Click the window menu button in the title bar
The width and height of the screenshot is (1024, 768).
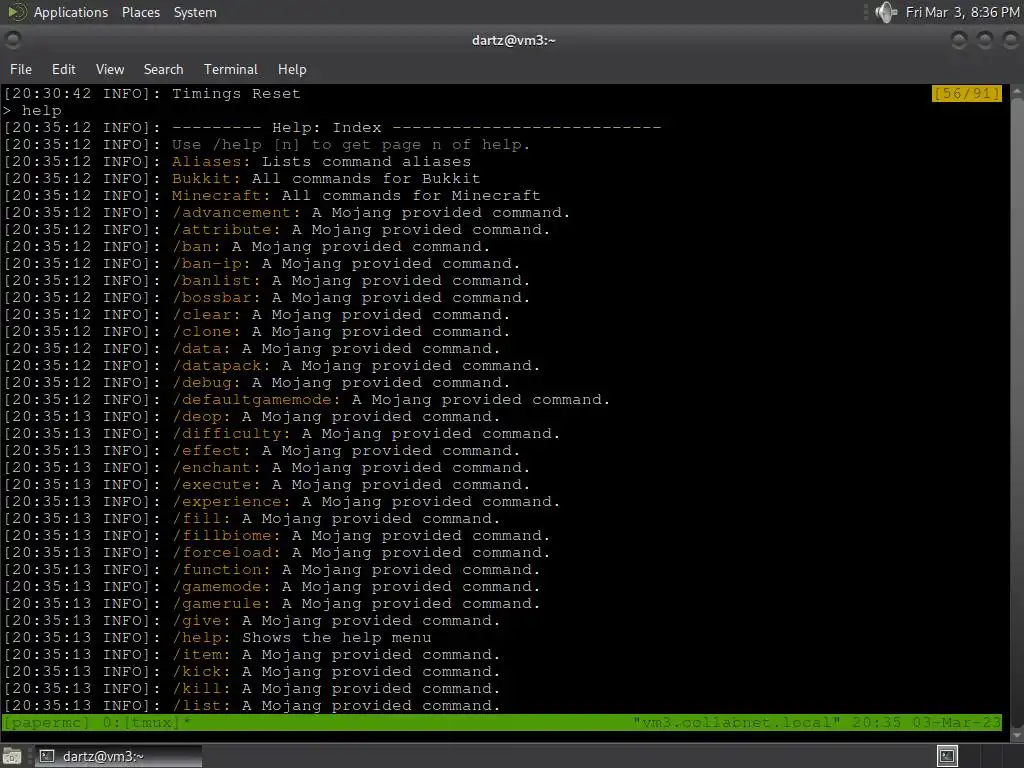12,40
